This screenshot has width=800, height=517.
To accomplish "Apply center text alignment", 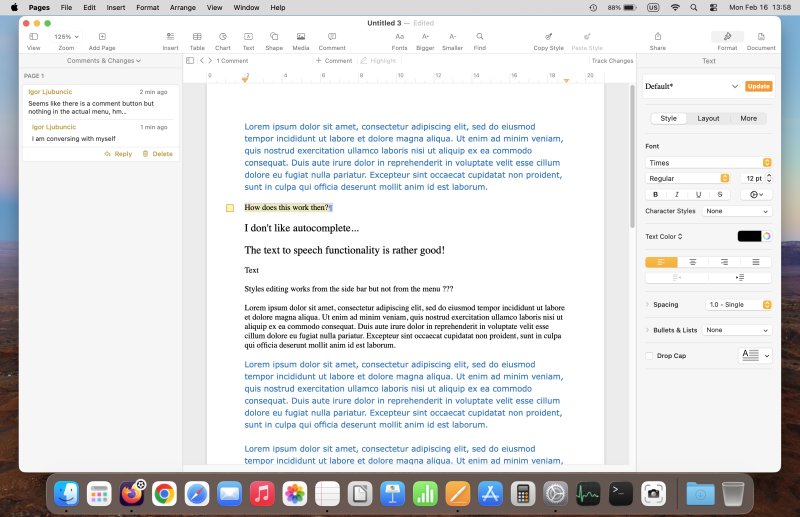I will (692, 262).
